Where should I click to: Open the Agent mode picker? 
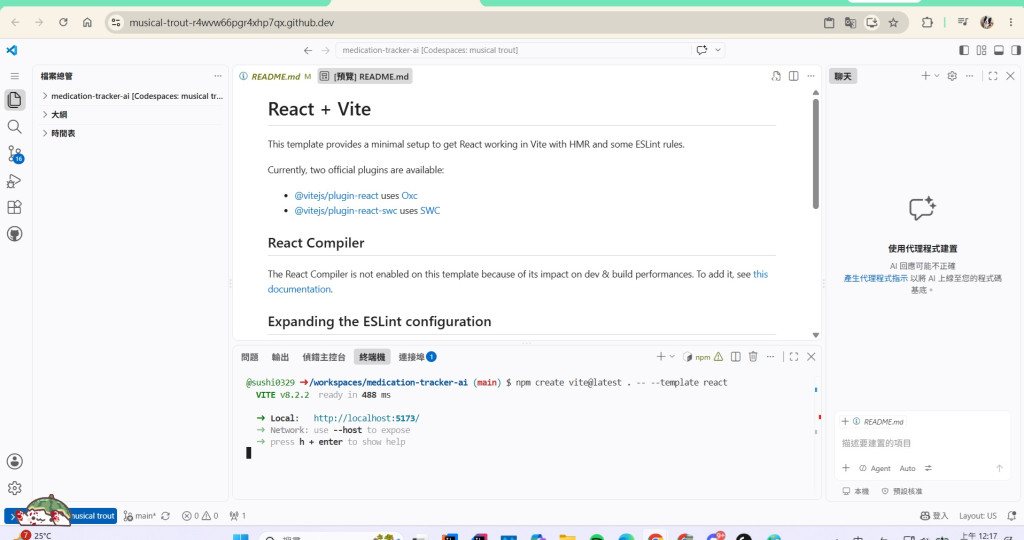coord(874,468)
